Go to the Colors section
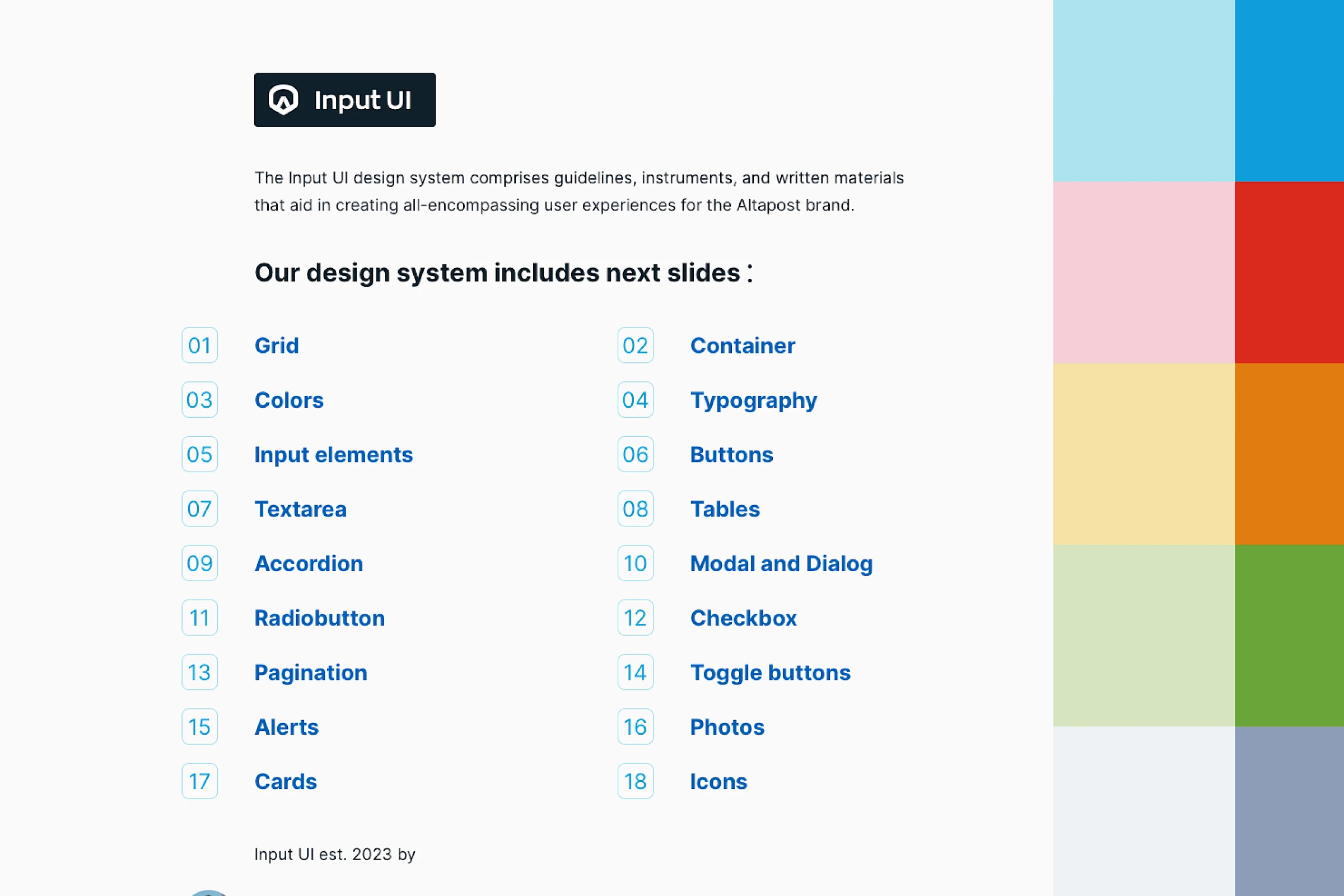Image resolution: width=1344 pixels, height=896 pixels. click(289, 400)
